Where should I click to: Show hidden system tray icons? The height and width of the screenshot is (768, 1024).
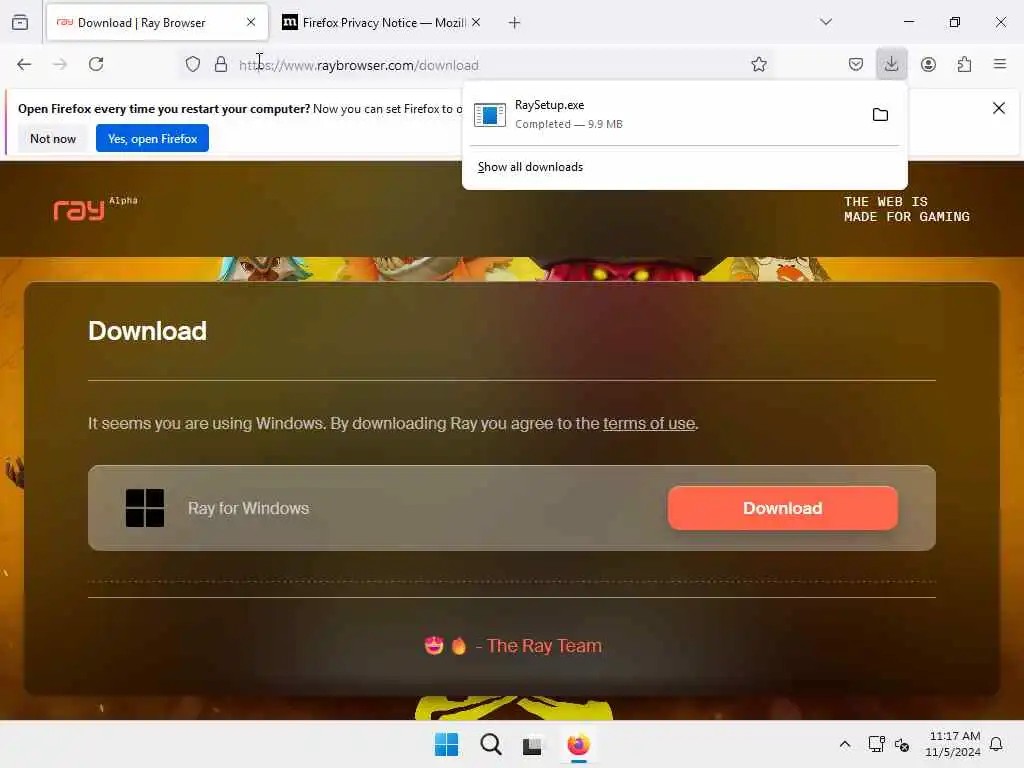844,744
